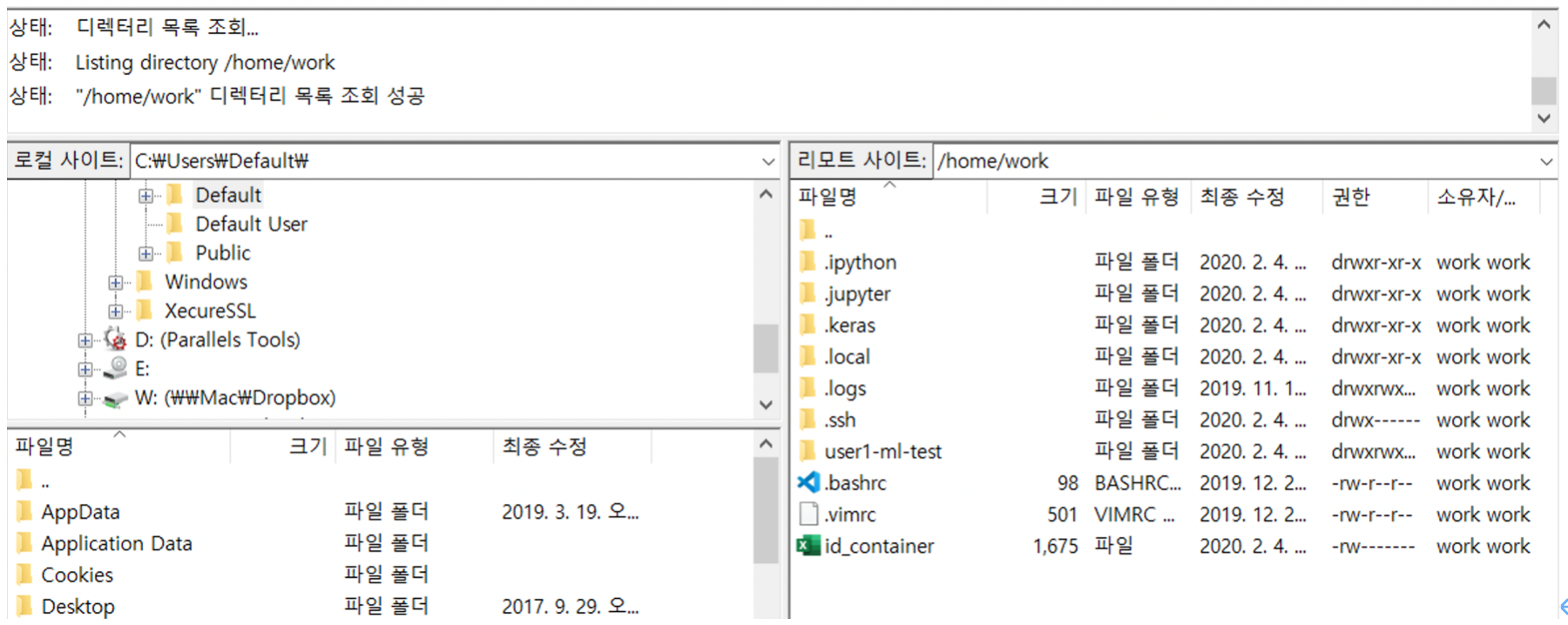1568x625 pixels.
Task: Click the blank file icon beside .vimrc
Action: [808, 514]
